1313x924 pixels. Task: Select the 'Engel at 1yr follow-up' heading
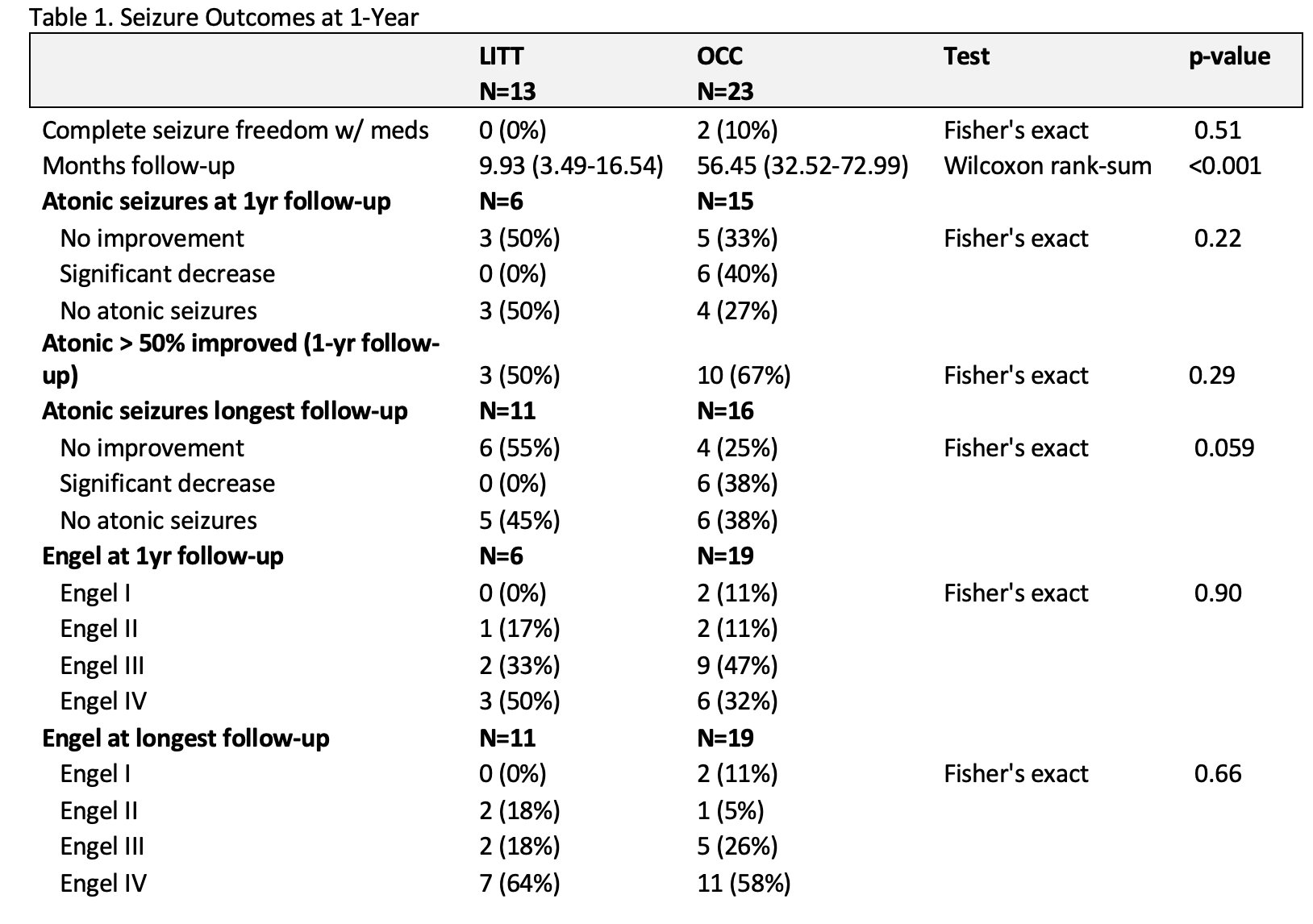163,556
